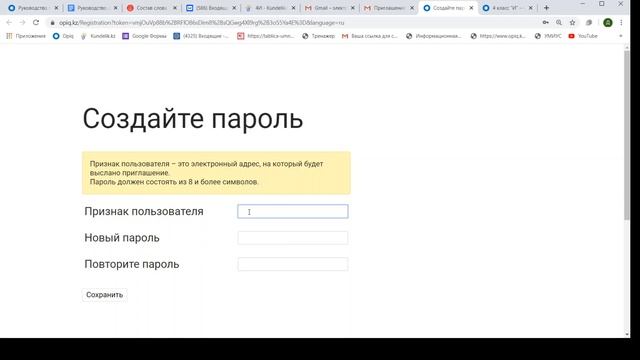This screenshot has height=360, width=640.
Task: Close the Gmail tab
Action: coord(353,8)
